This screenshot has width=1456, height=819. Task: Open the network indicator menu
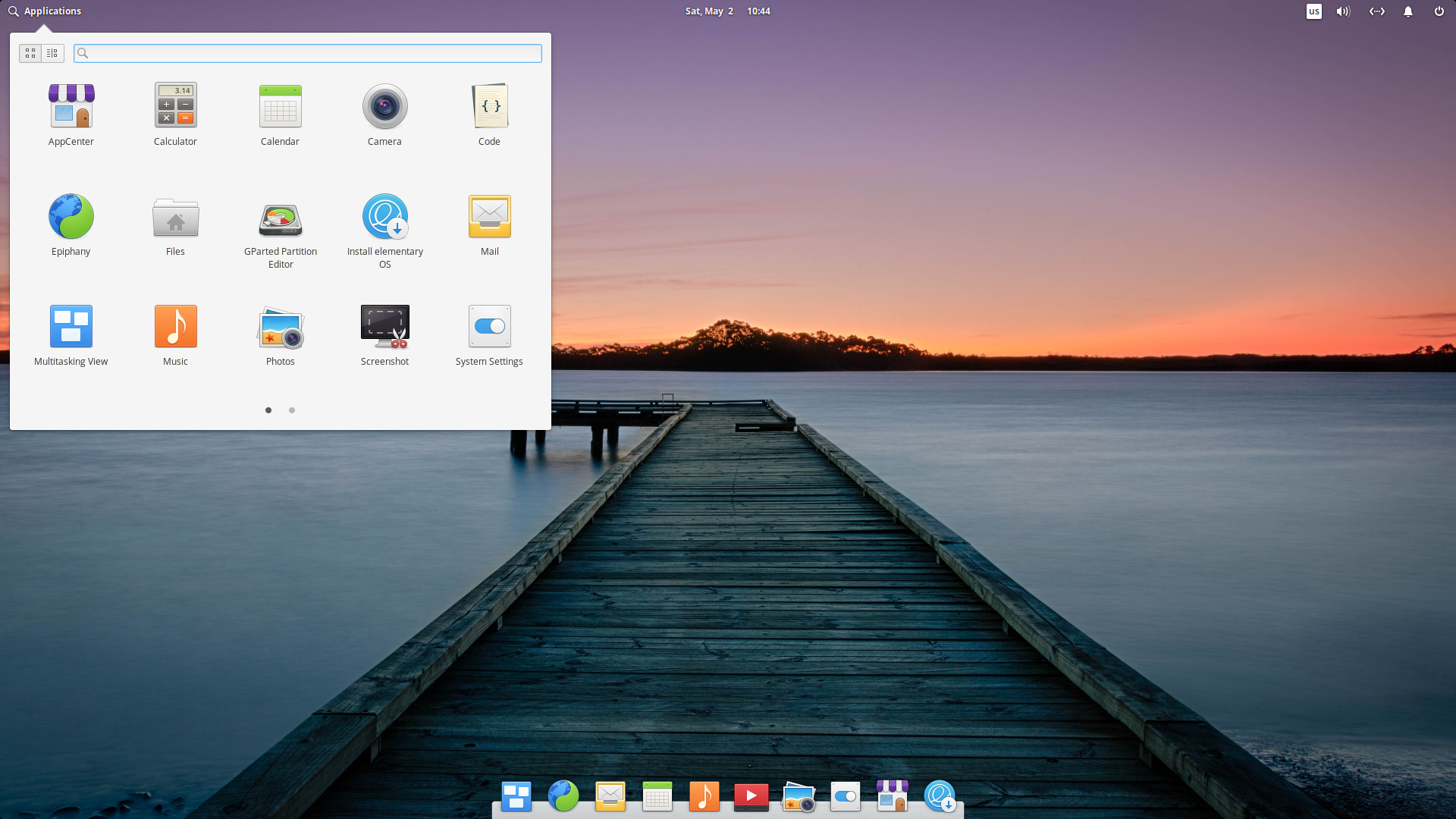click(x=1376, y=11)
